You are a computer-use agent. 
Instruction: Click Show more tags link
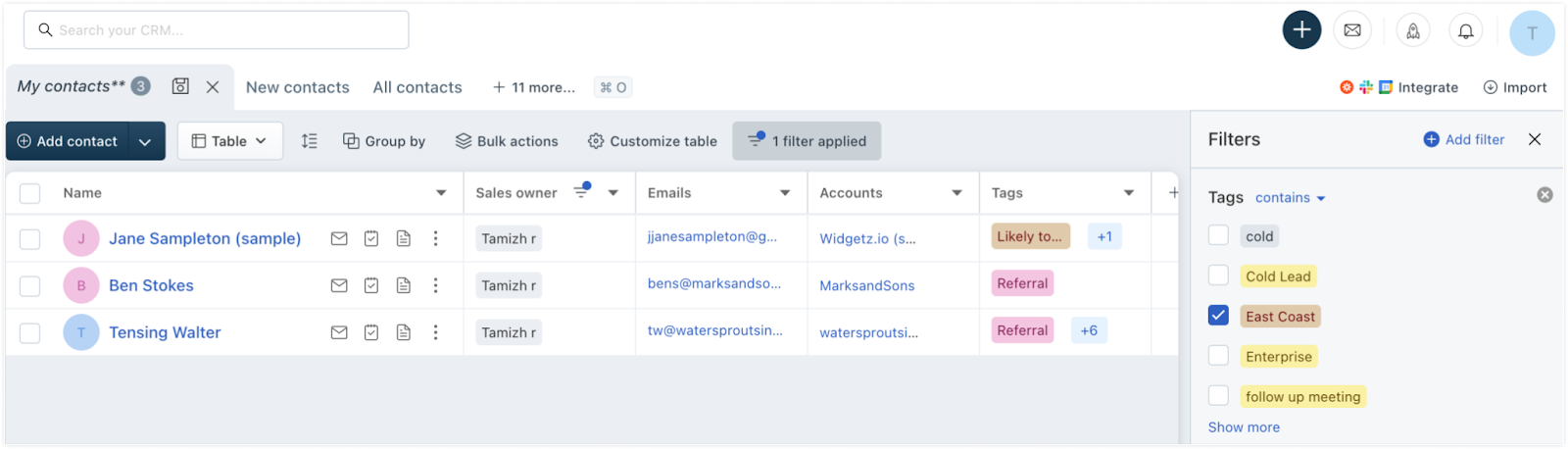coord(1244,427)
